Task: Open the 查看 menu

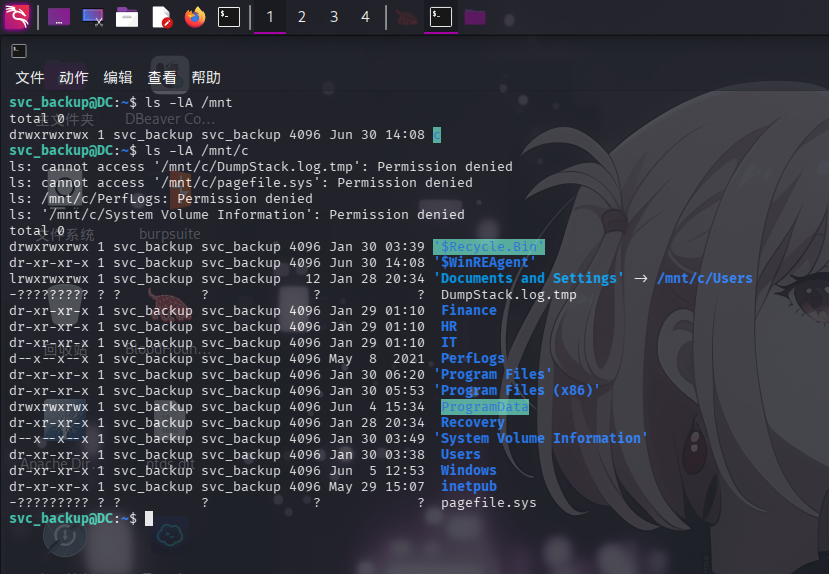Action: click(162, 78)
